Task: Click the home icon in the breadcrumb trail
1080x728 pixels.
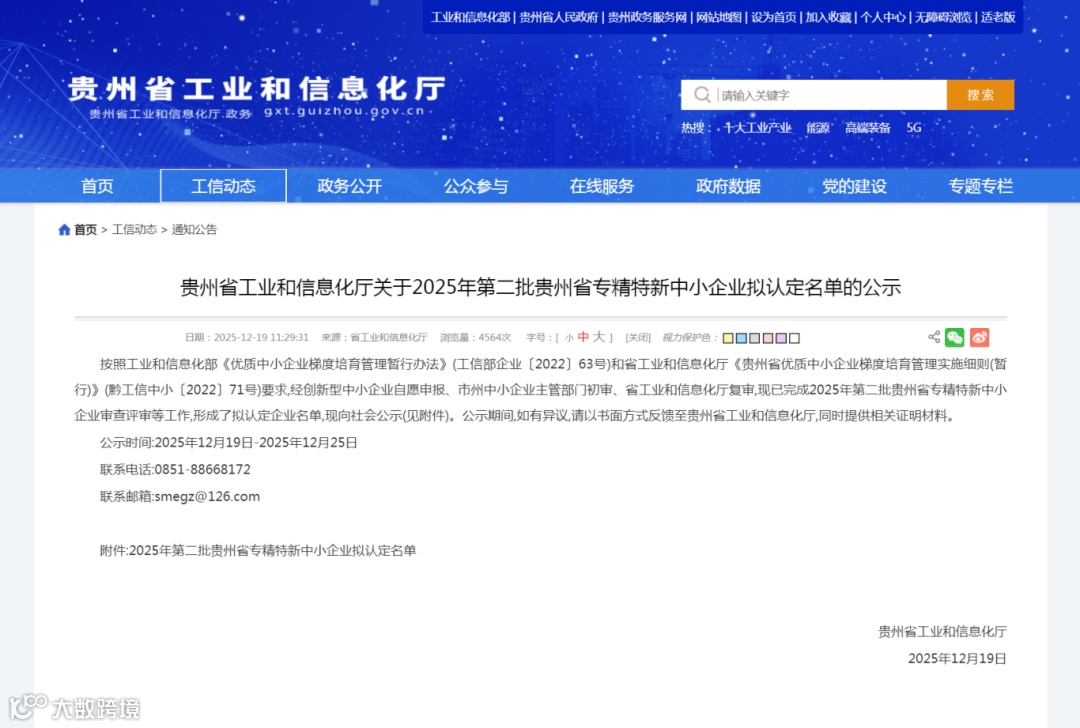Action: [64, 229]
